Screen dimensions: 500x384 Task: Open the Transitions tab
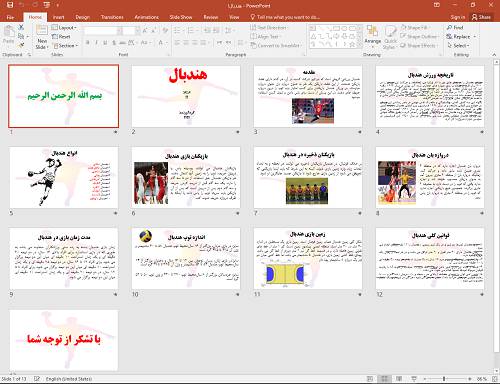(x=112, y=17)
